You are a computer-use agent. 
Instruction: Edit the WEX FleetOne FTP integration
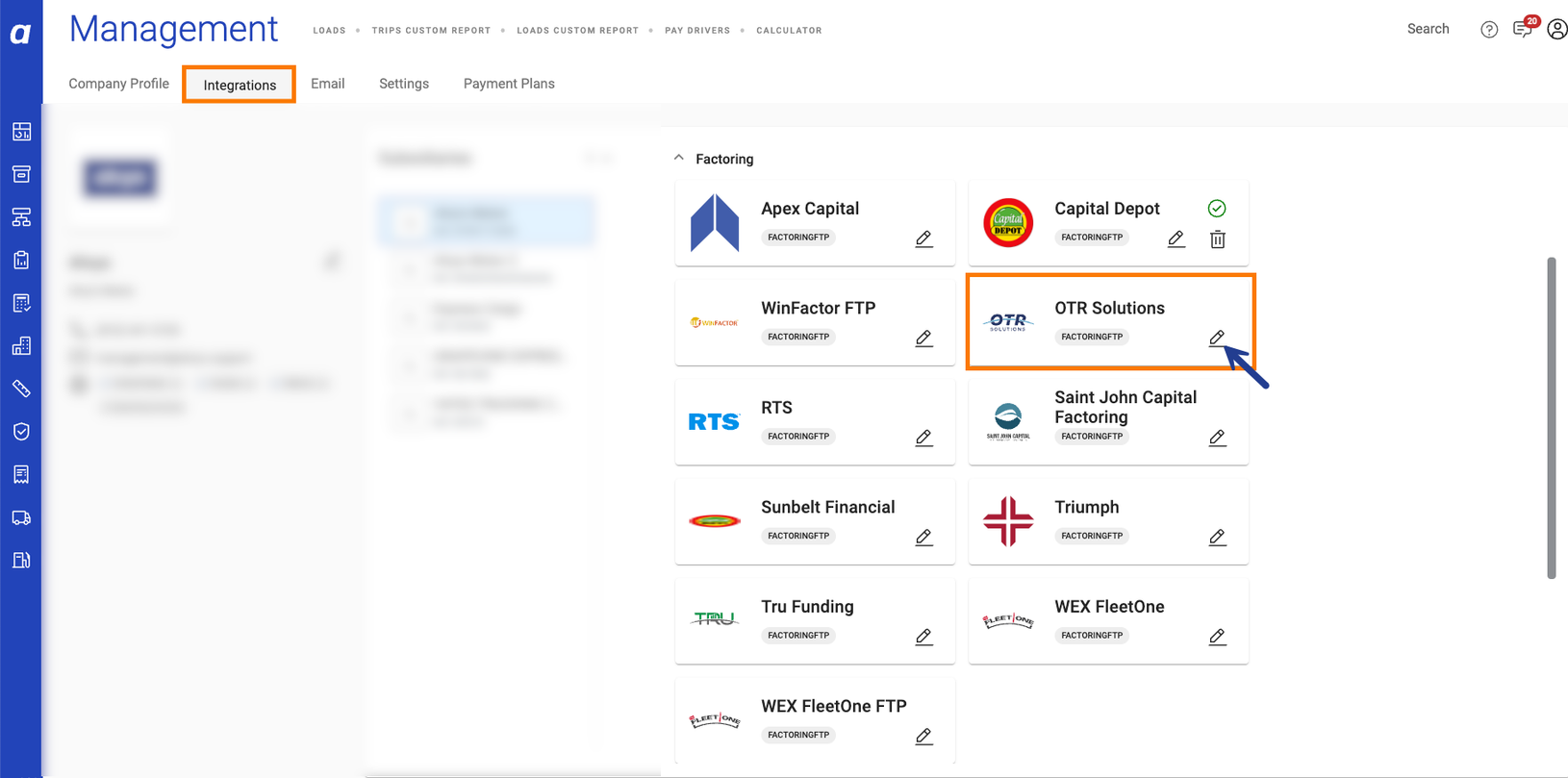[x=923, y=737]
